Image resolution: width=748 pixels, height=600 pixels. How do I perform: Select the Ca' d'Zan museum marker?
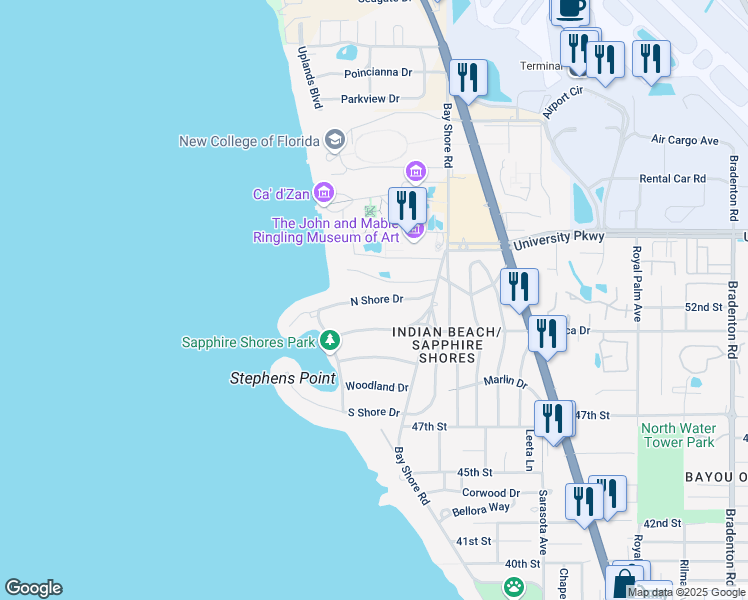coord(323,192)
